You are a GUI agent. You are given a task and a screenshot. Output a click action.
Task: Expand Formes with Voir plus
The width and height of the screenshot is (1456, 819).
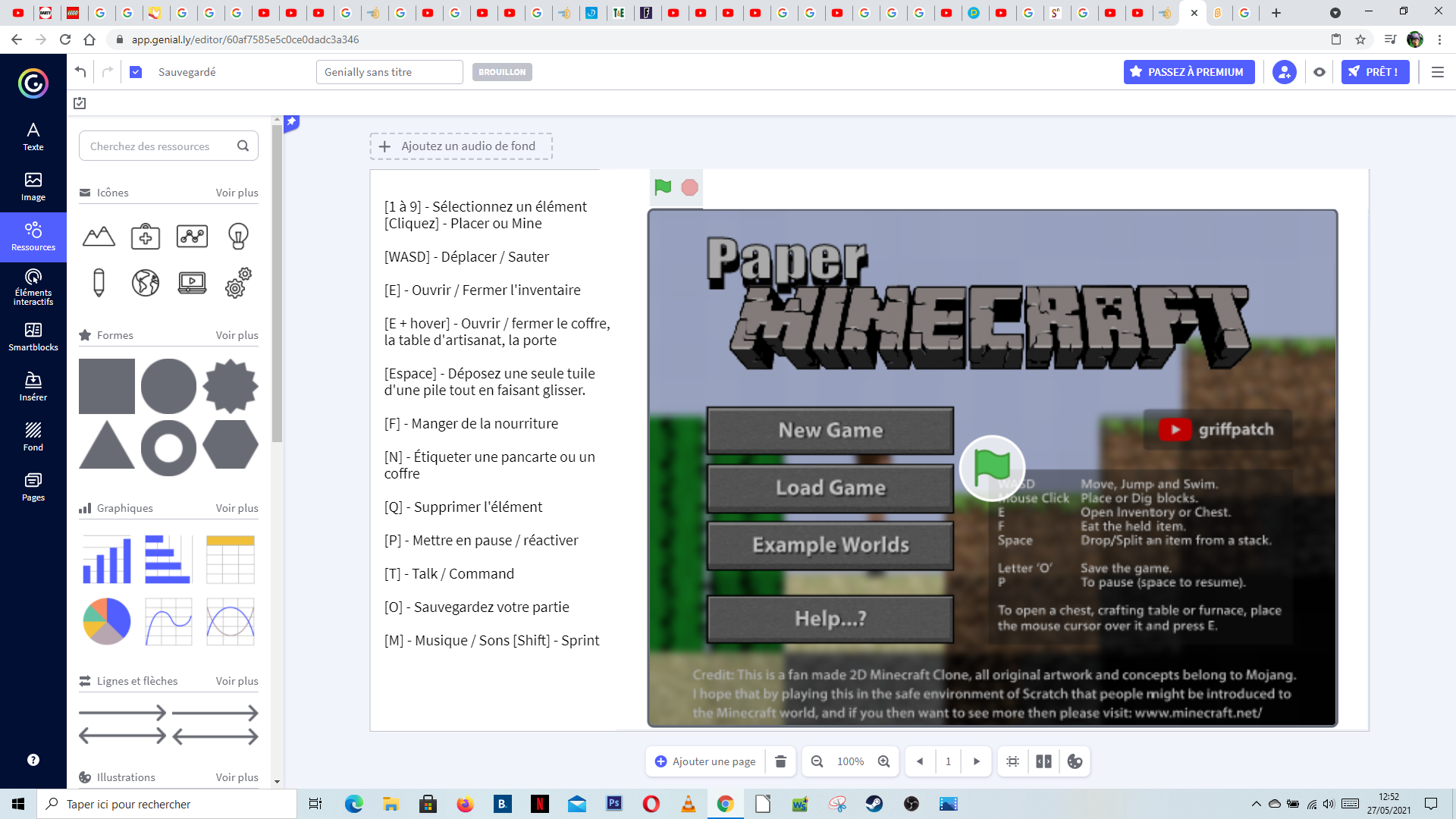pos(236,334)
